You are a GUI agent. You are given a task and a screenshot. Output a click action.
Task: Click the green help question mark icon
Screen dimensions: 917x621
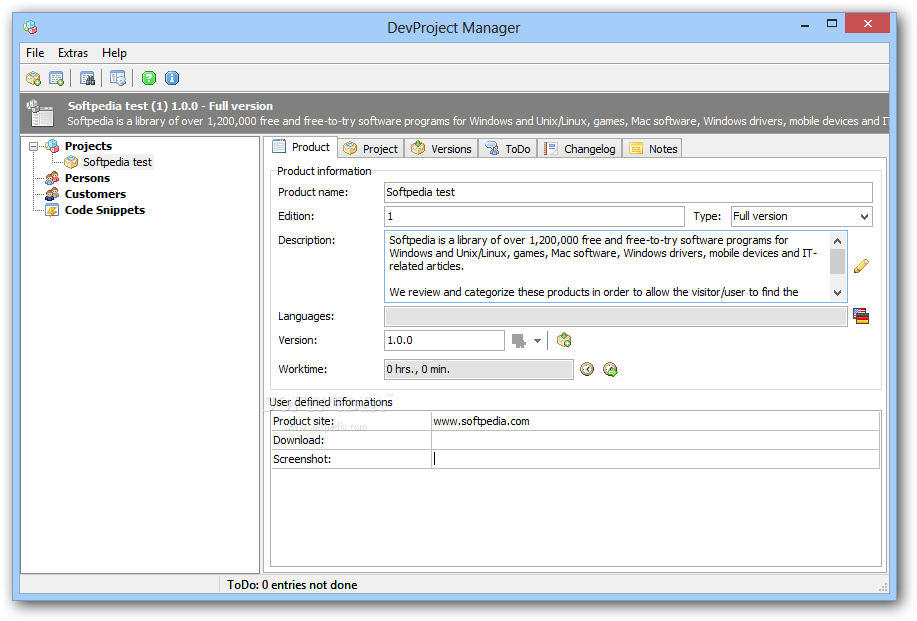click(149, 78)
